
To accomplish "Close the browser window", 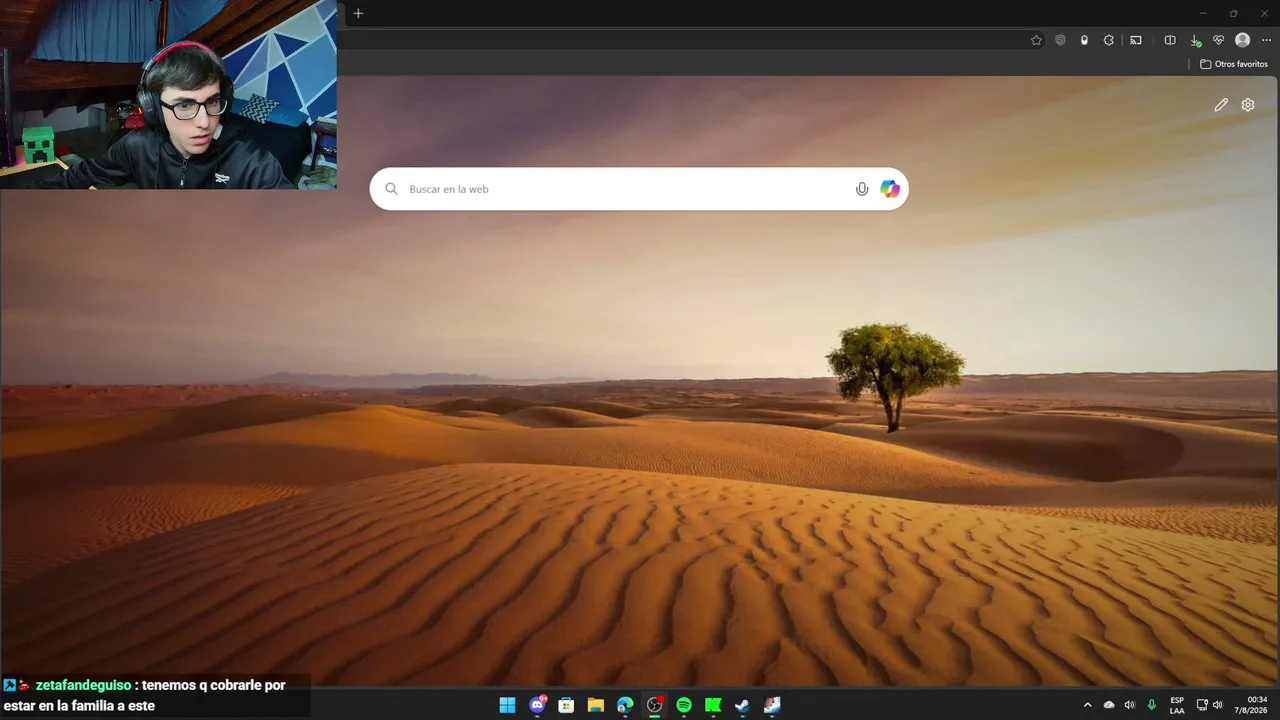I will click(x=1264, y=13).
